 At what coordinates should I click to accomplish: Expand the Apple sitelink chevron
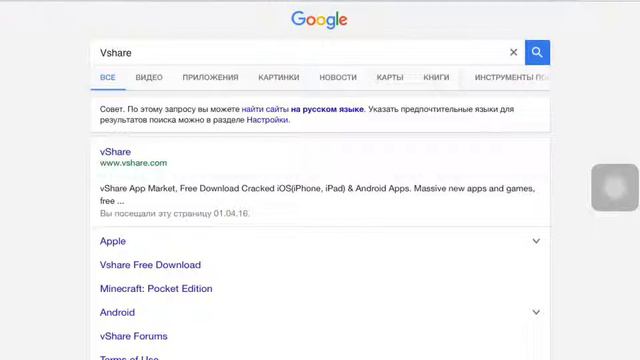pos(536,241)
